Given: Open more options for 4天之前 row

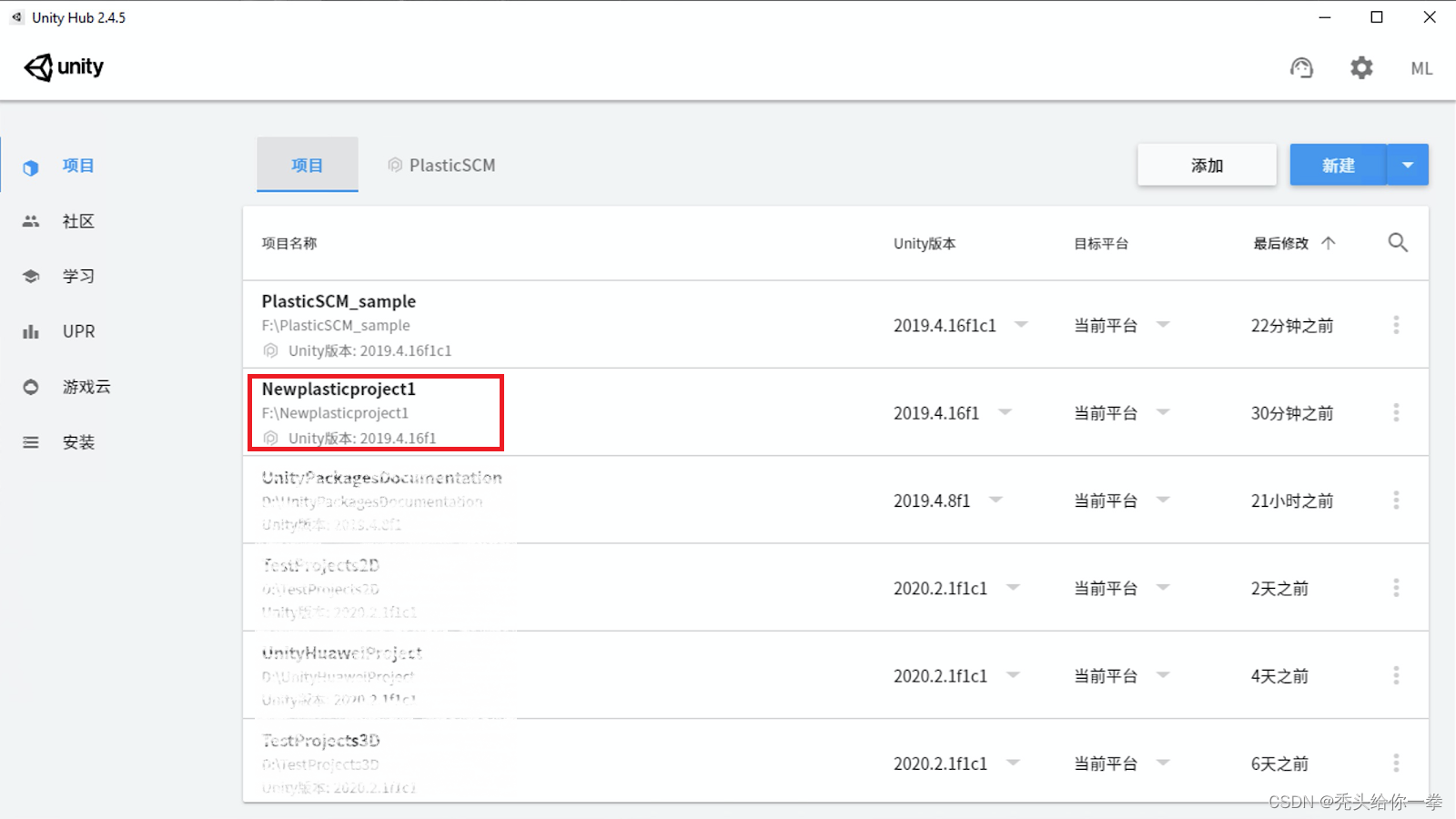Looking at the screenshot, I should coord(1396,675).
